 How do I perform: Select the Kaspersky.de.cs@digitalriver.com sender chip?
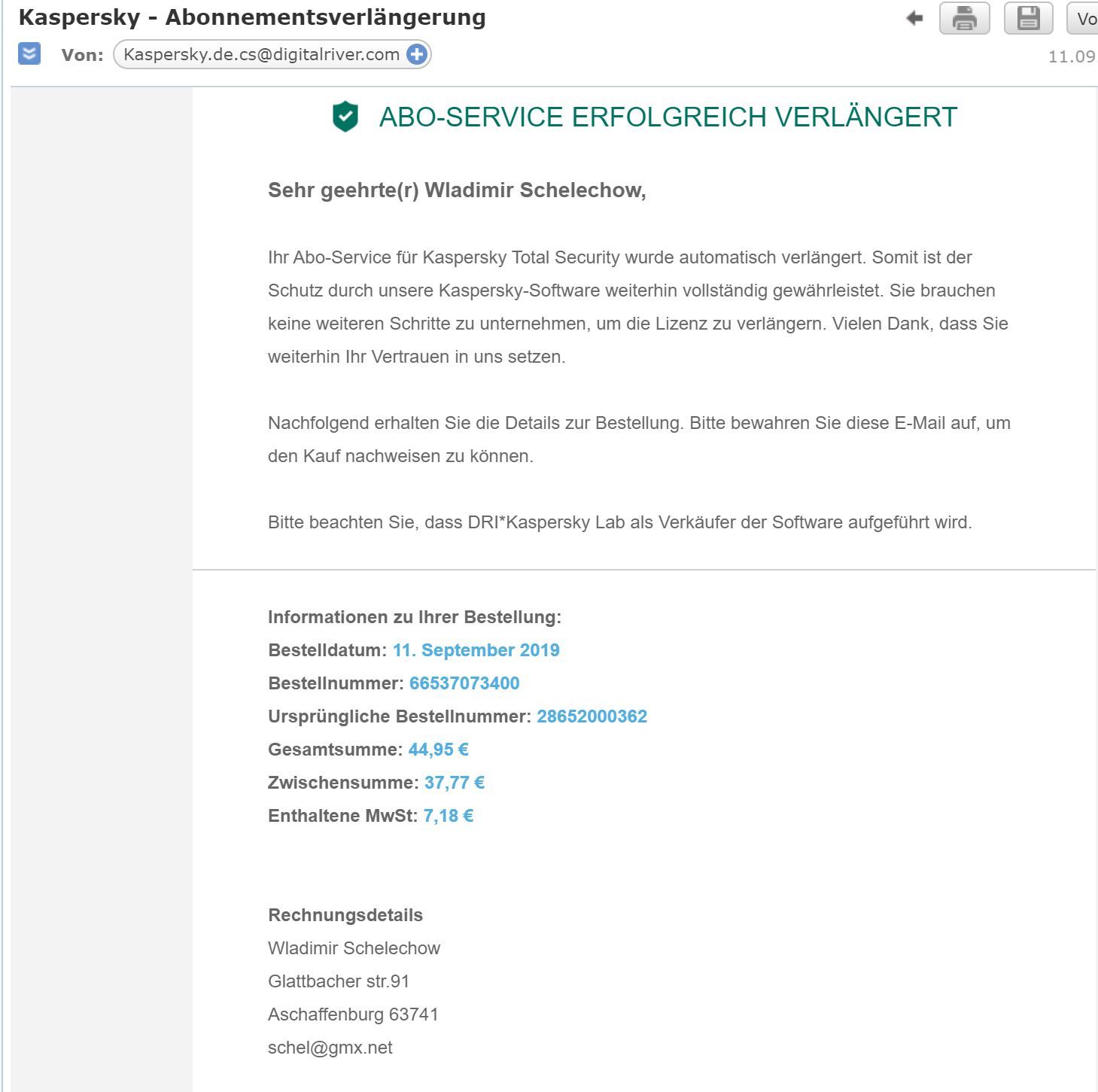pyautogui.click(x=272, y=54)
